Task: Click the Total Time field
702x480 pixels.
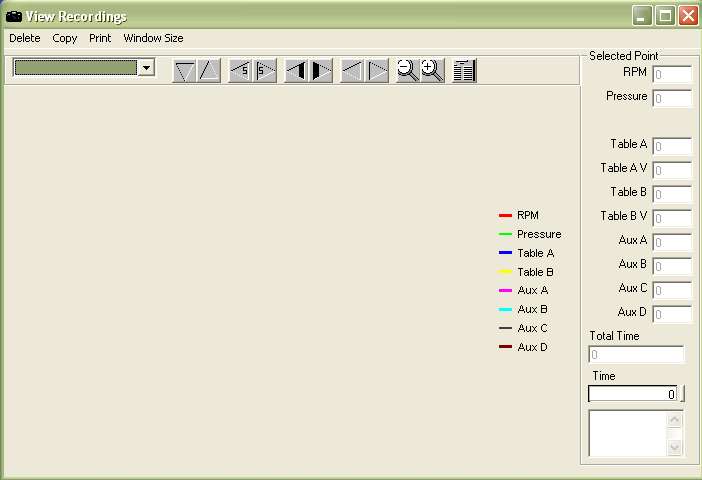Action: [x=636, y=355]
